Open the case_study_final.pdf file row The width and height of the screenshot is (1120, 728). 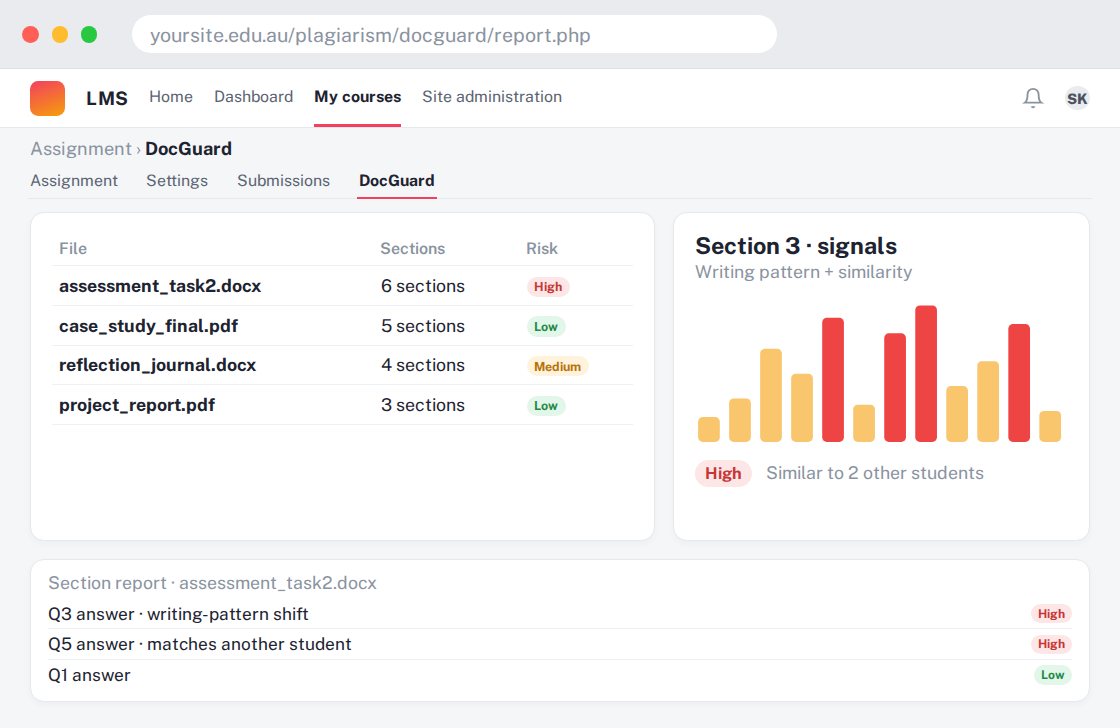click(x=342, y=326)
